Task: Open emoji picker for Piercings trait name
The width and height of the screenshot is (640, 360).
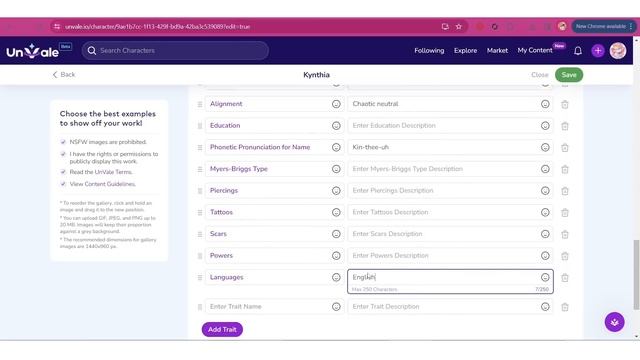Action: pos(336,191)
